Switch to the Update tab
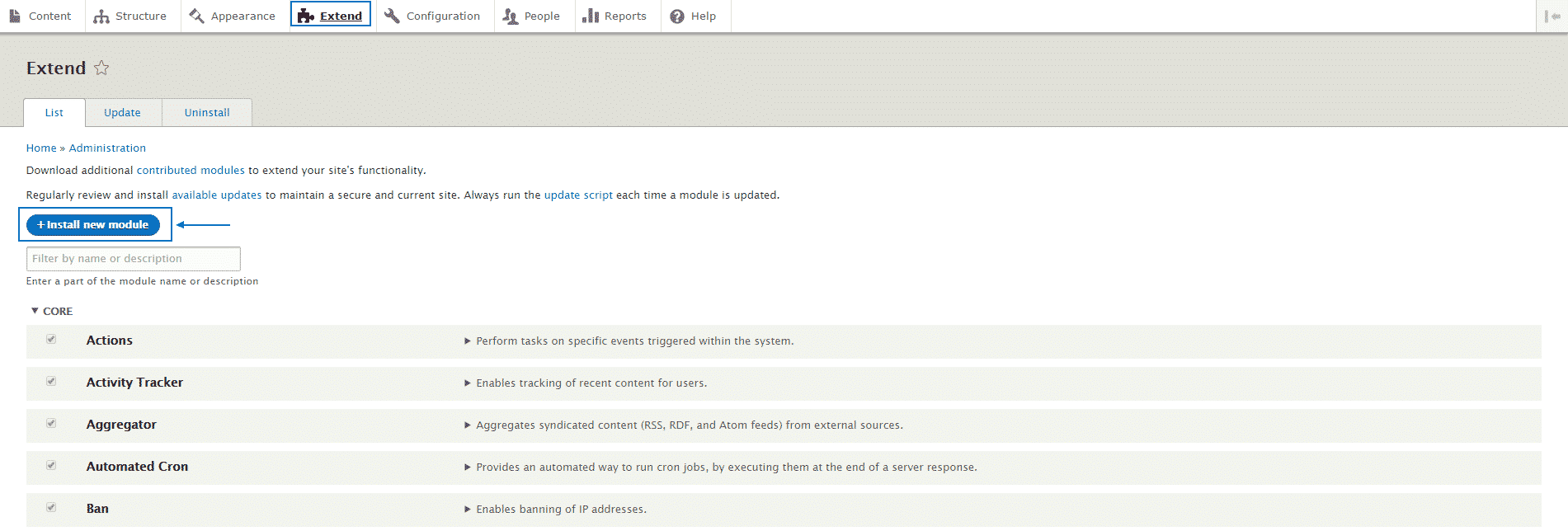Screen dimensions: 1568x531 coord(122,113)
